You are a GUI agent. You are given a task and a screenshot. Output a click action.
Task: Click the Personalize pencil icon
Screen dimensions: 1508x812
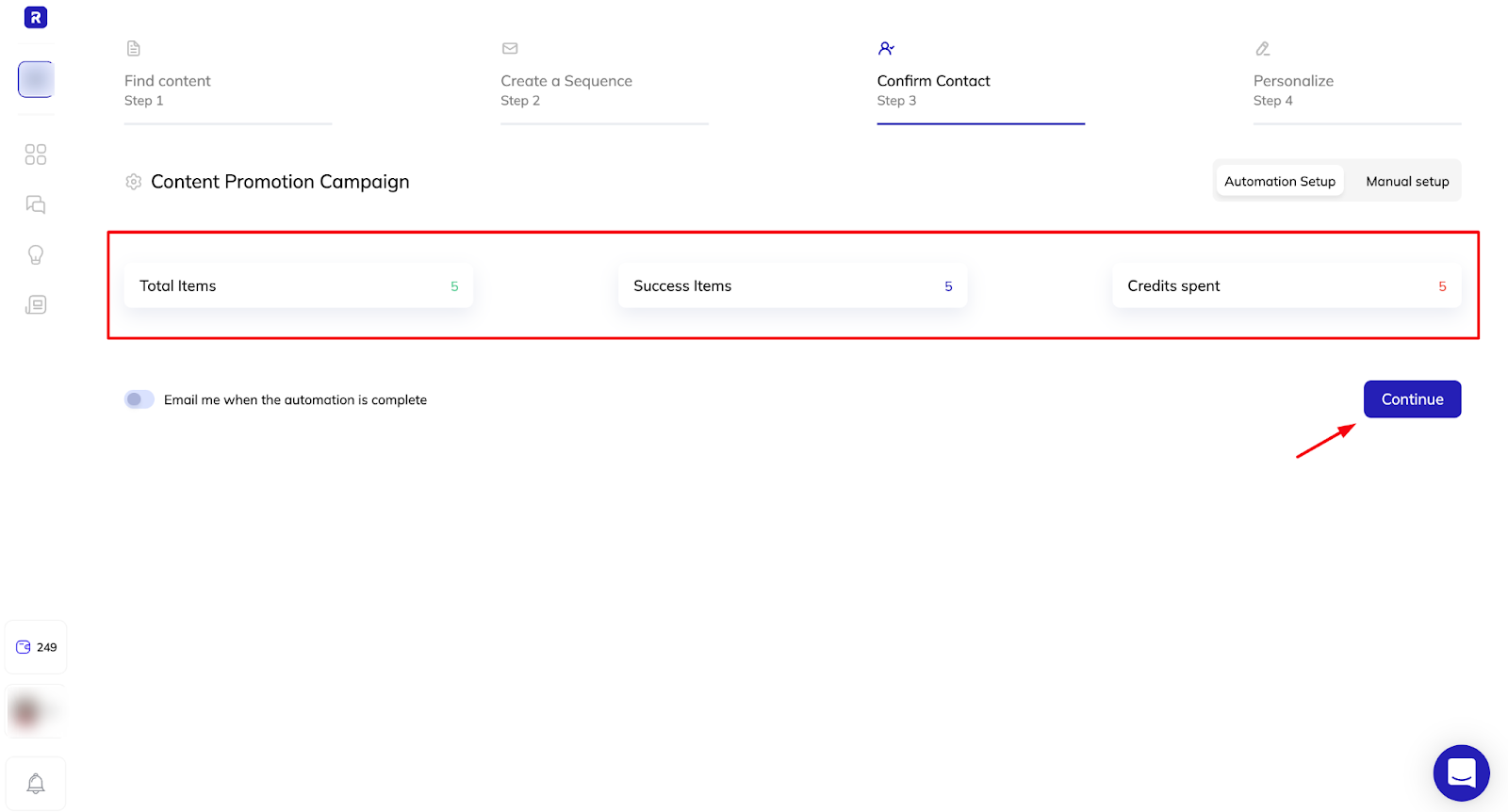[x=1263, y=48]
